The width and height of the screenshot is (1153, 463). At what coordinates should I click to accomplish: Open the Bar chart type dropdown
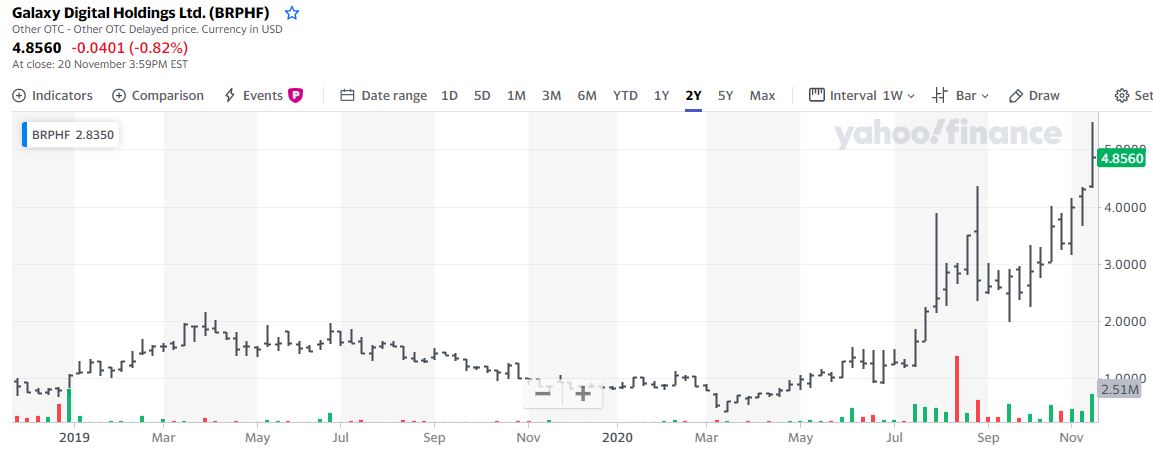[960, 96]
